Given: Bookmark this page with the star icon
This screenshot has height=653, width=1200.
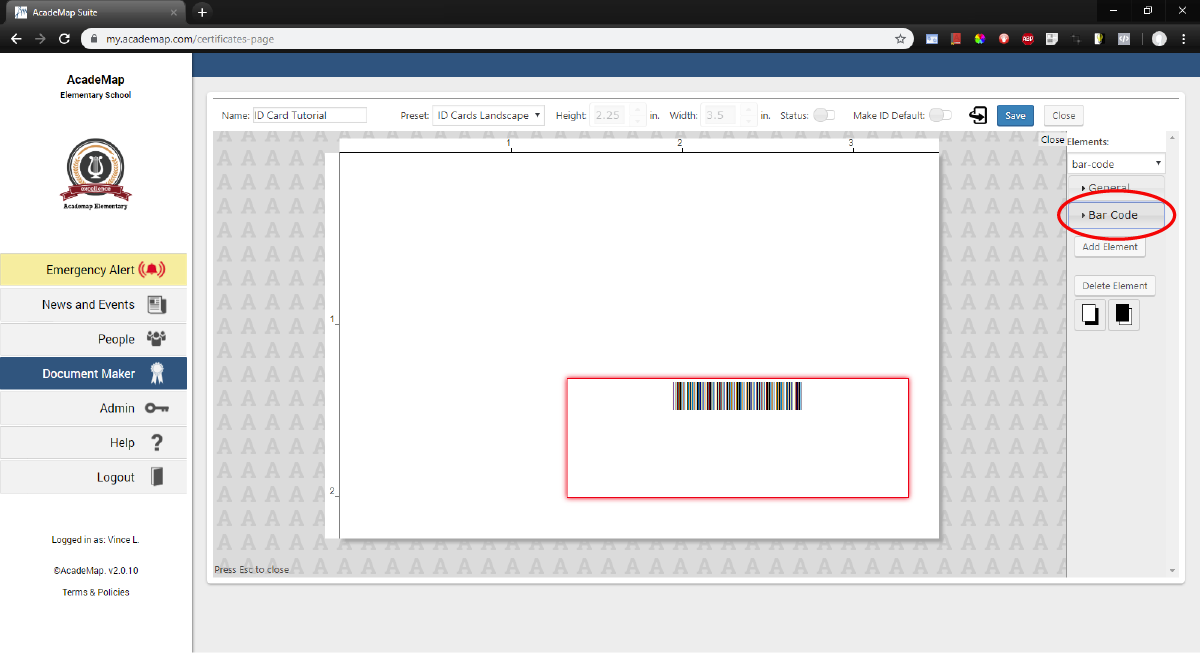Looking at the screenshot, I should 900,39.
